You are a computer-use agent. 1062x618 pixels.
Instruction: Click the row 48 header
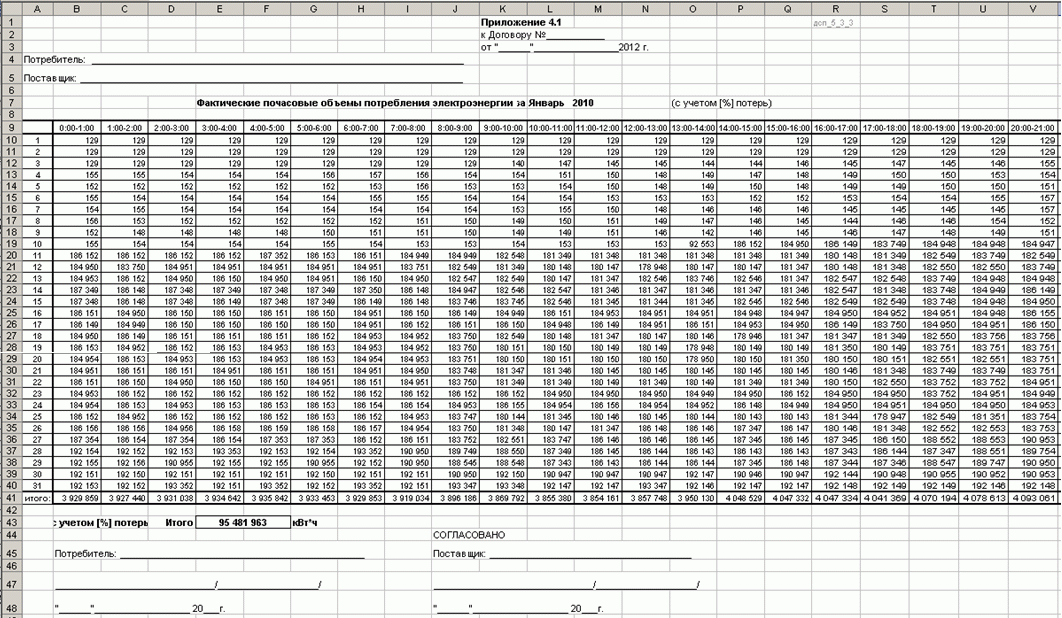[x=11, y=609]
